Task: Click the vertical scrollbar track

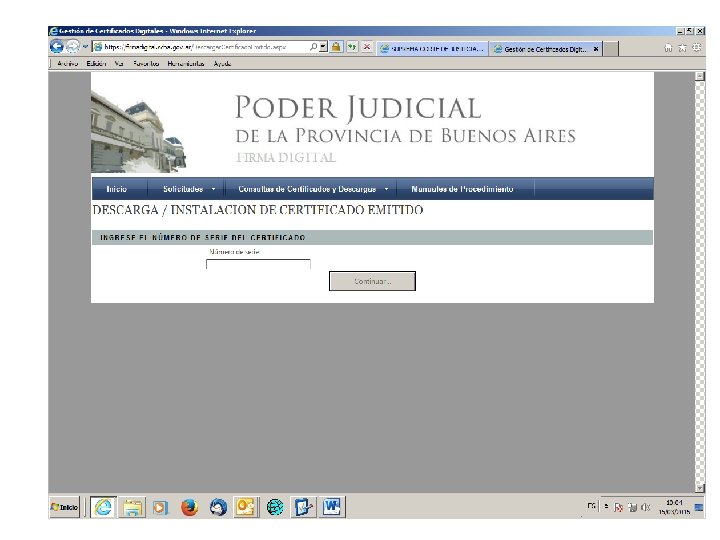Action: [699, 282]
